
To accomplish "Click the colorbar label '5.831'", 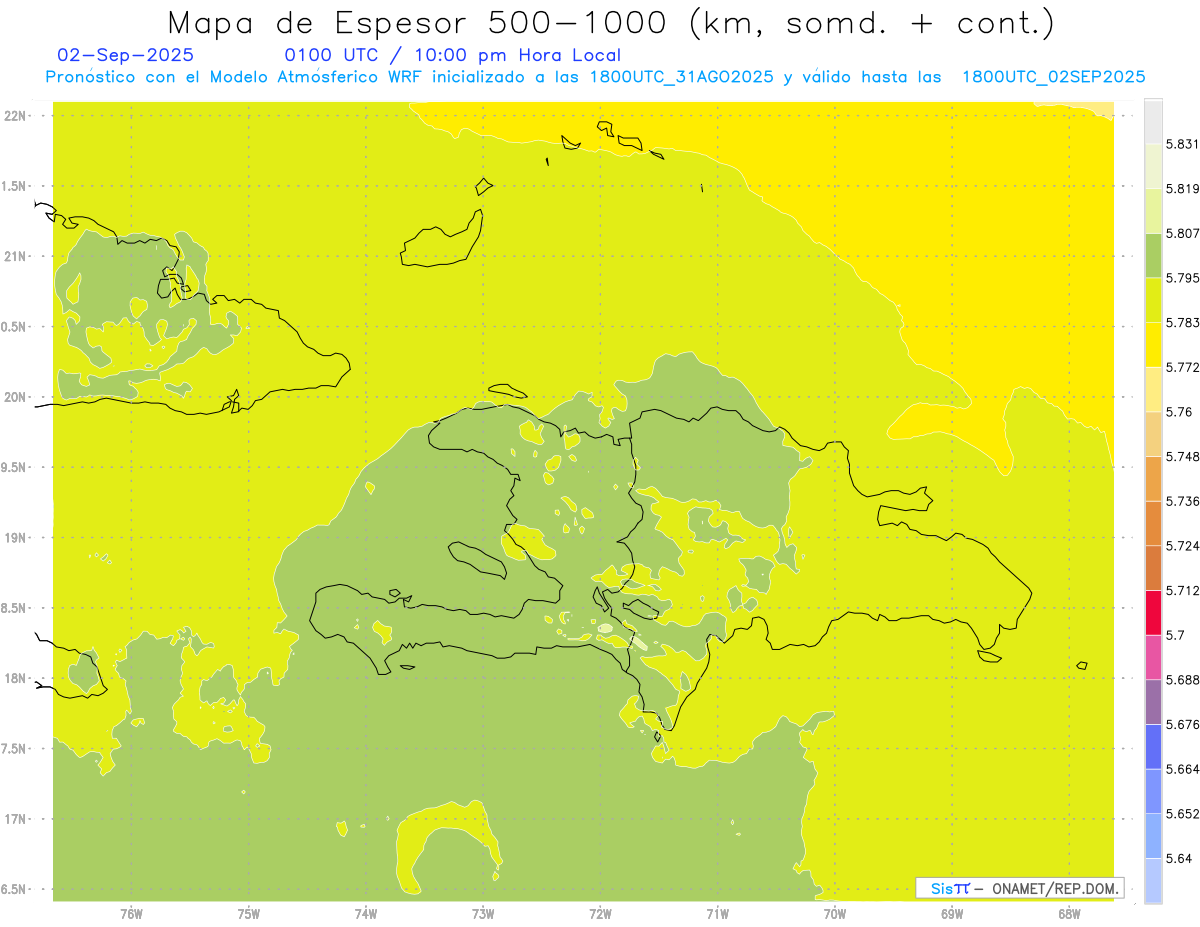I will pos(1183,144).
